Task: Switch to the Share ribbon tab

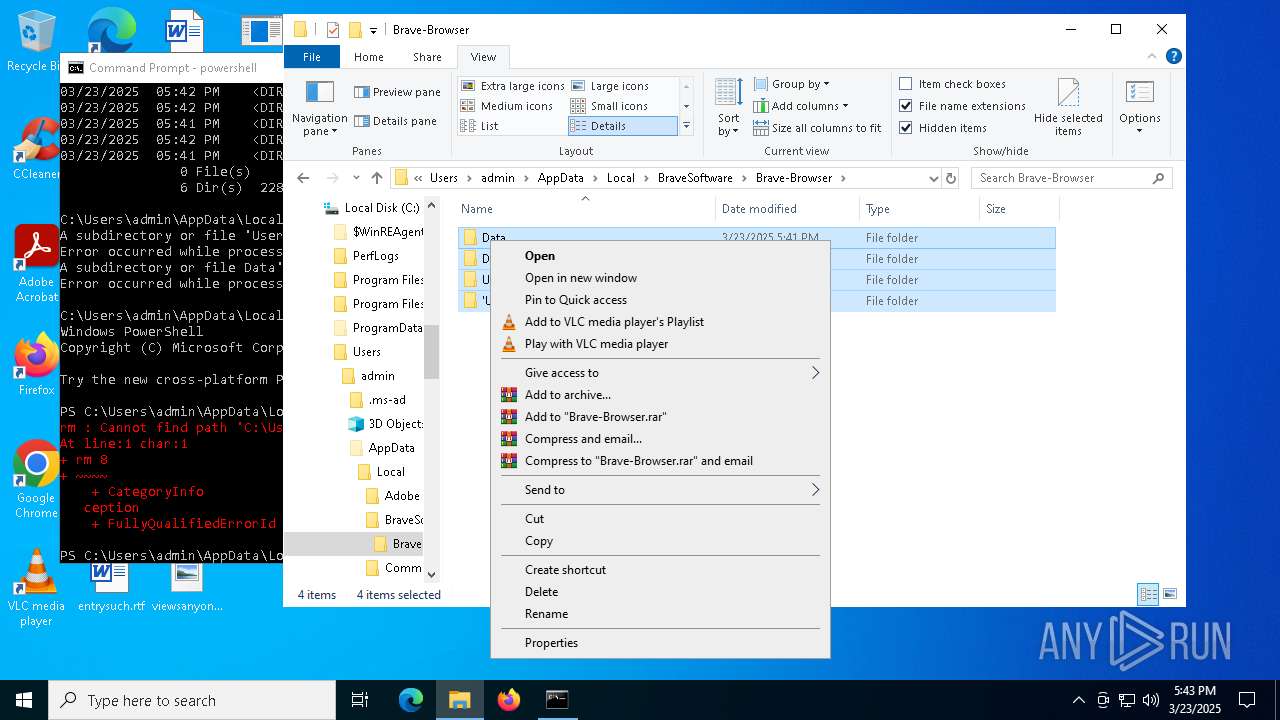Action: [x=427, y=57]
